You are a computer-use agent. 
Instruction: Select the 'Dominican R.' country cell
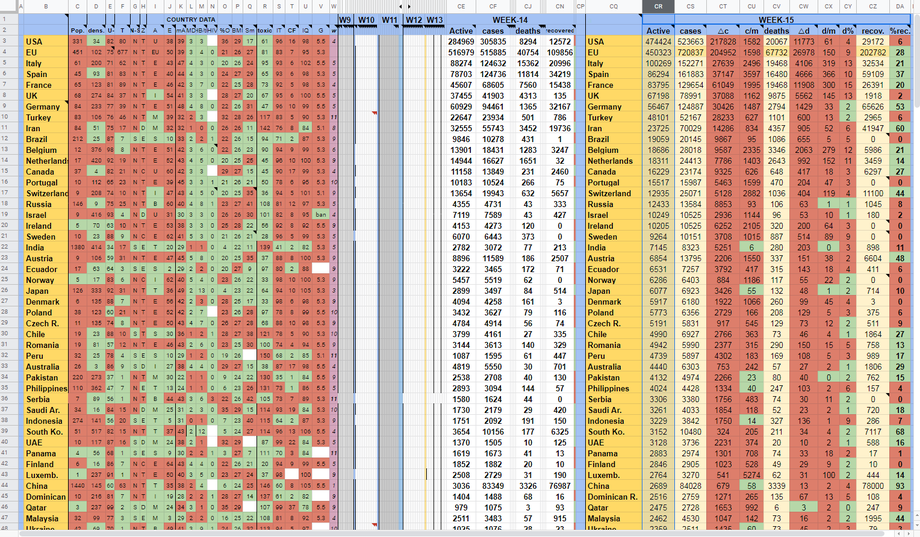pos(614,497)
